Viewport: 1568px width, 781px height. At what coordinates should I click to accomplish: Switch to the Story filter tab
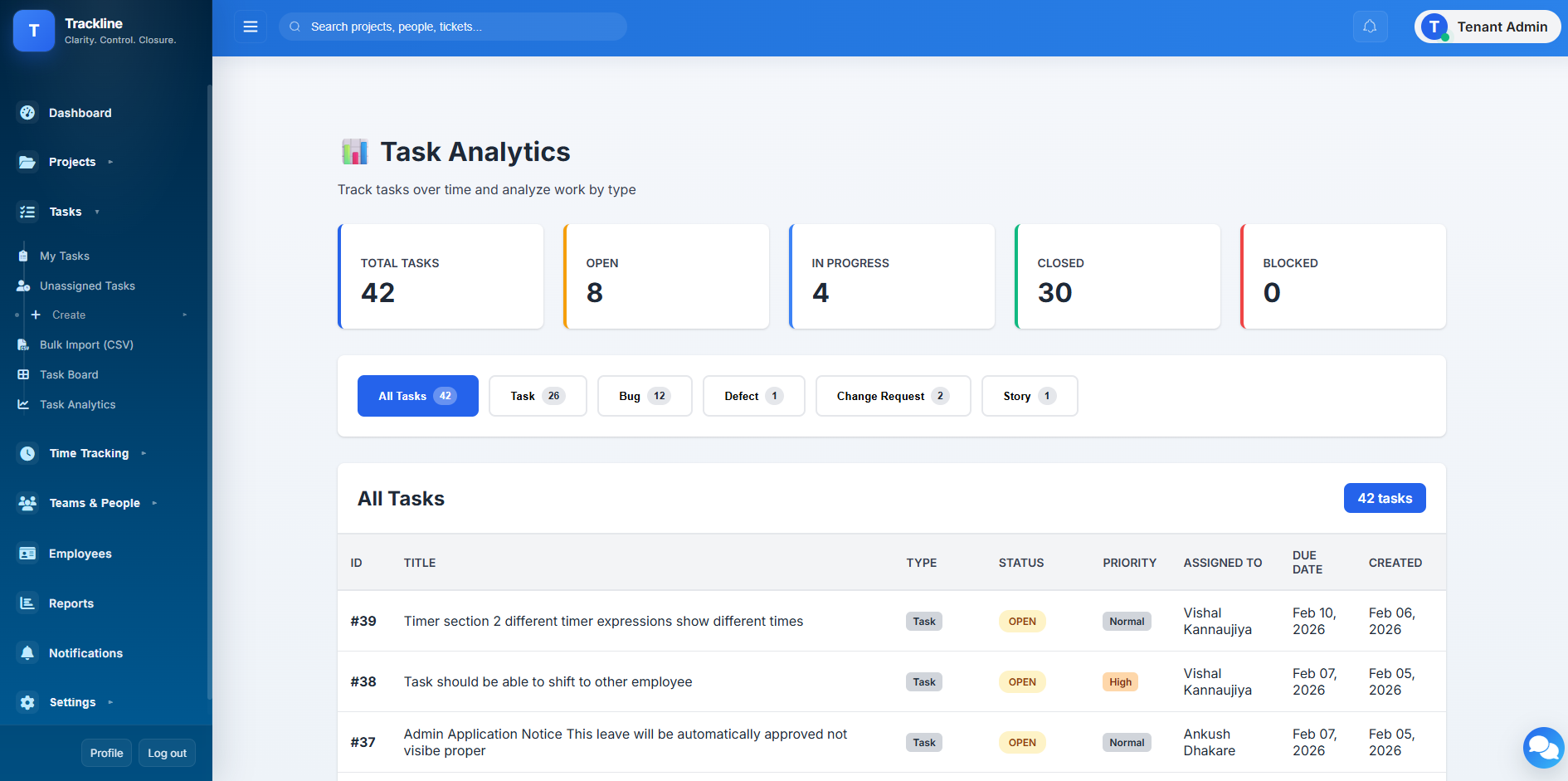[x=1029, y=396]
